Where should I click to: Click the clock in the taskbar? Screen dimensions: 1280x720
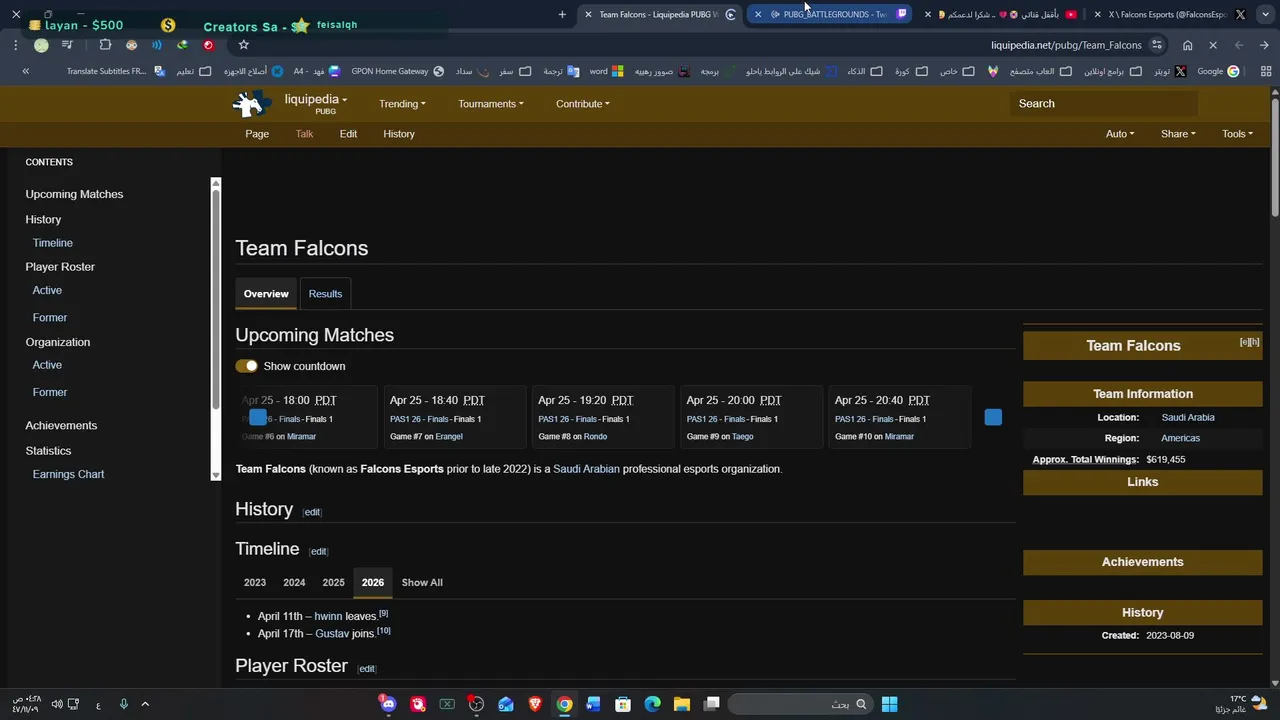[x=27, y=704]
